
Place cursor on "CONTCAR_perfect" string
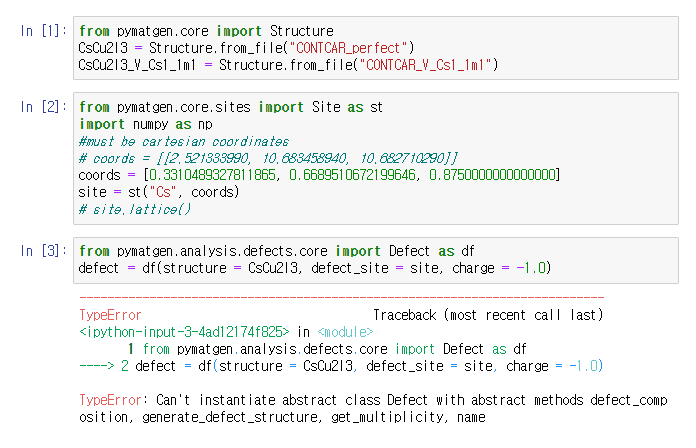348,48
